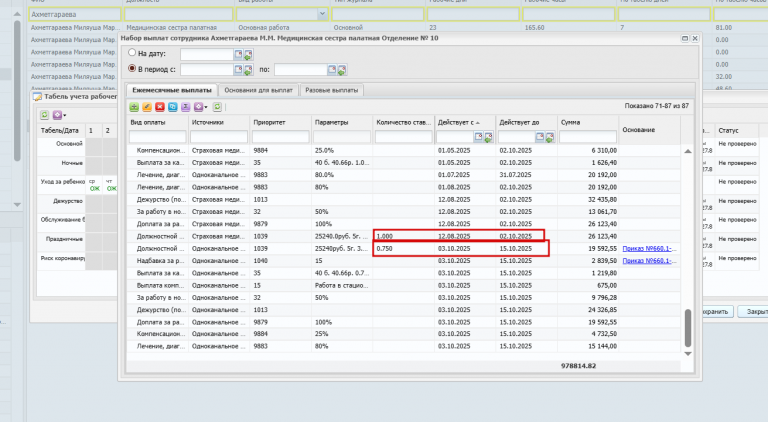This screenshot has width=768, height=422.
Task: Click the pencil edit icon in payments toolbar
Action: (147, 106)
